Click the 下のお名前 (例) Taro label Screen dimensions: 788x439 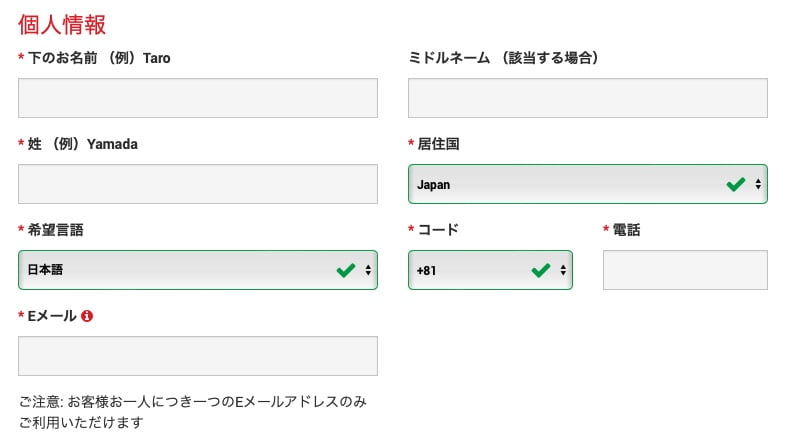point(99,58)
